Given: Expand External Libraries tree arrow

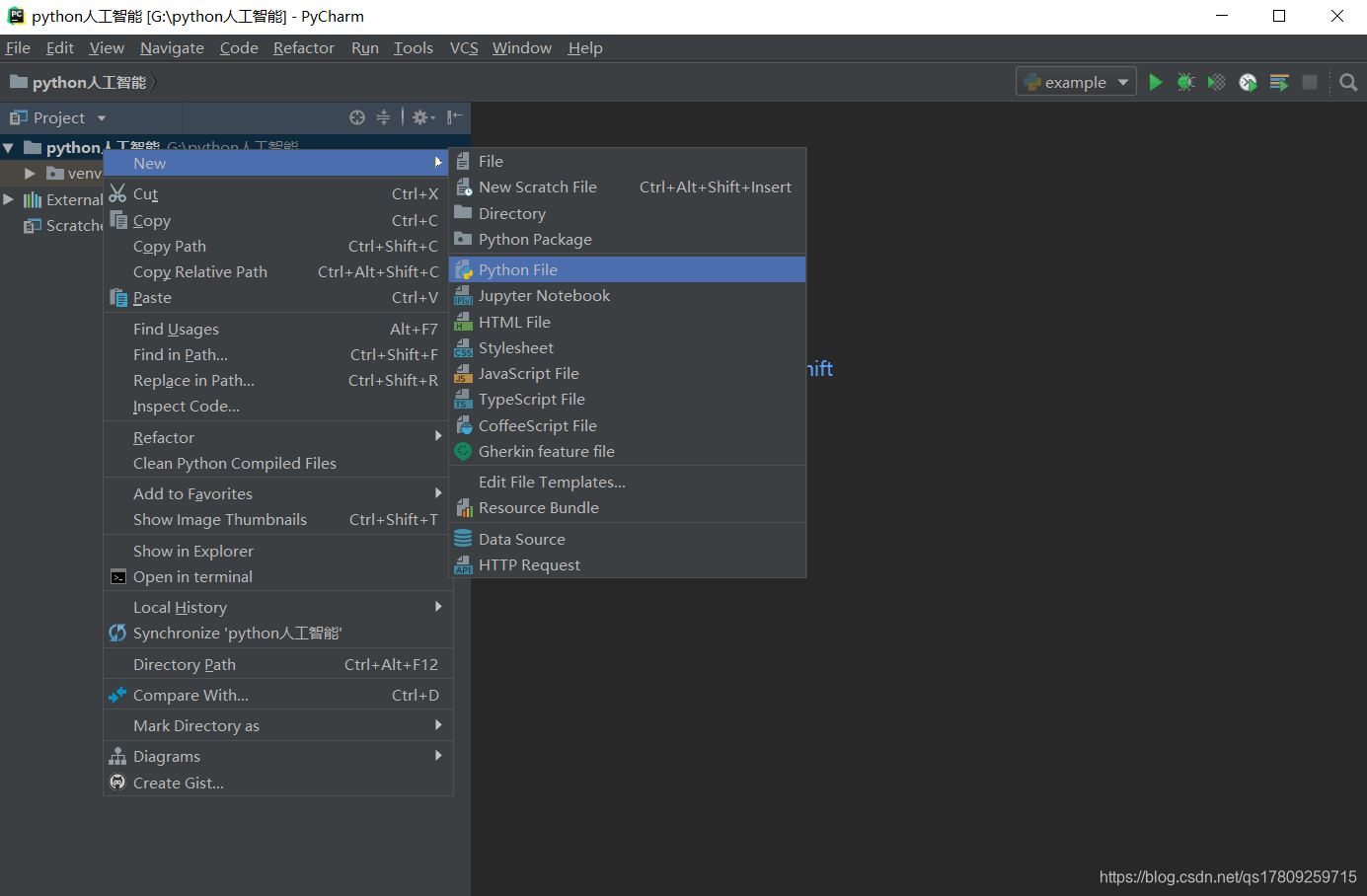Looking at the screenshot, I should point(8,199).
